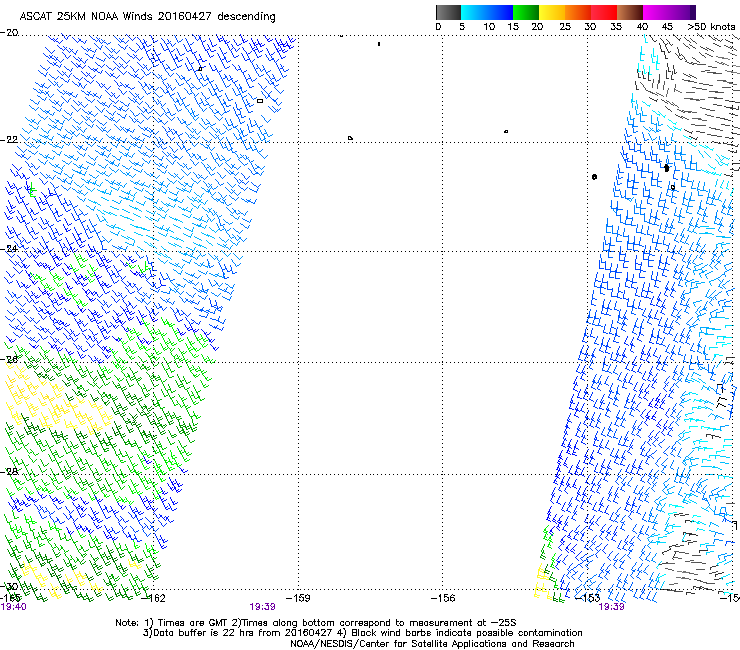Screen dimensions: 740x650
Task: Click the yellow 20-25 knots legend segment
Action: click(552, 12)
